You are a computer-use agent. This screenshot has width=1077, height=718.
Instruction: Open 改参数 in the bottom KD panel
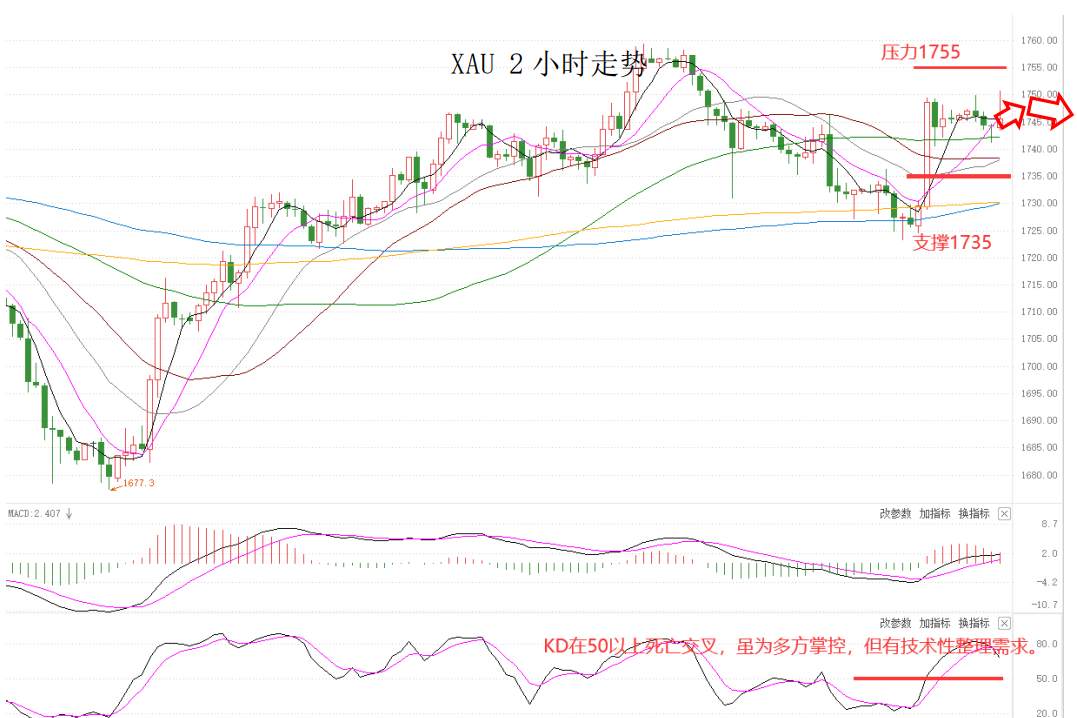pyautogui.click(x=895, y=623)
